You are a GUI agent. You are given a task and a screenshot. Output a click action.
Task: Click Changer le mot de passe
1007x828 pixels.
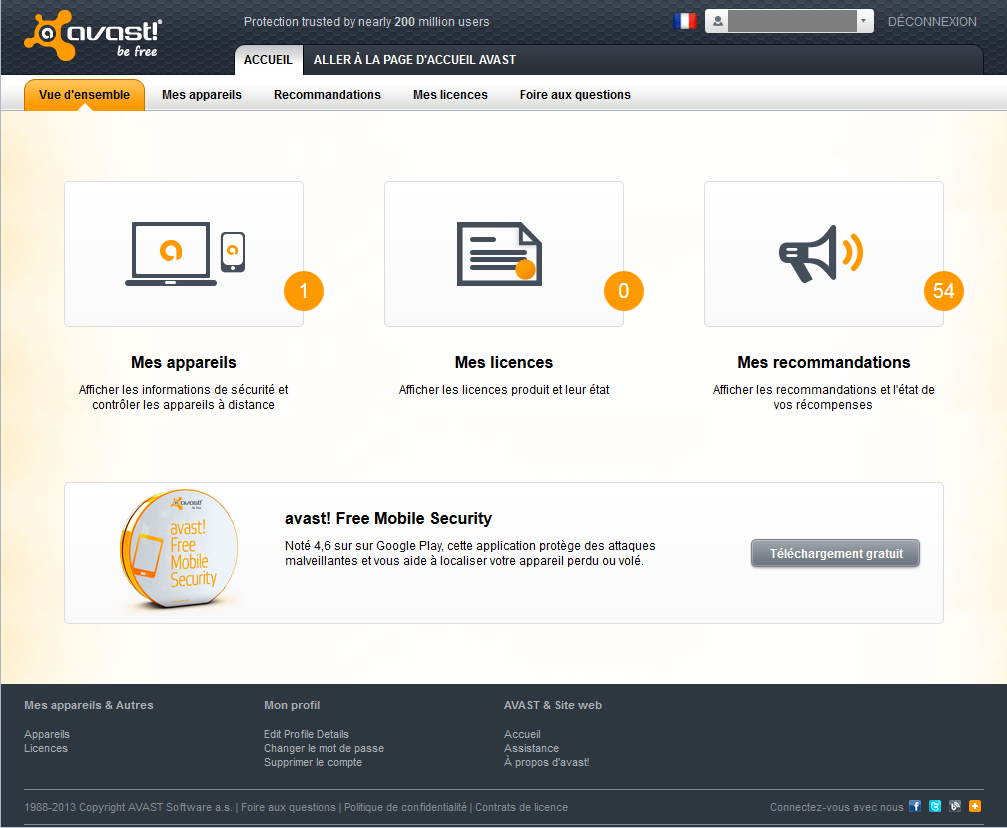[324, 748]
